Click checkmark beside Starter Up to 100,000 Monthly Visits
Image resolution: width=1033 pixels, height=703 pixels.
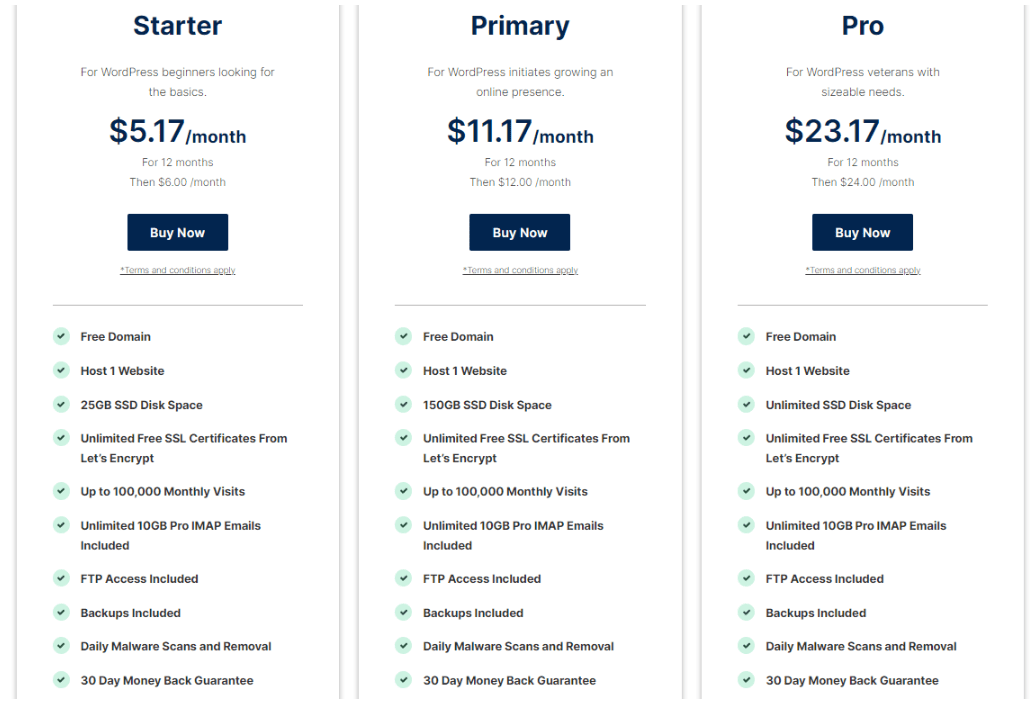61,491
